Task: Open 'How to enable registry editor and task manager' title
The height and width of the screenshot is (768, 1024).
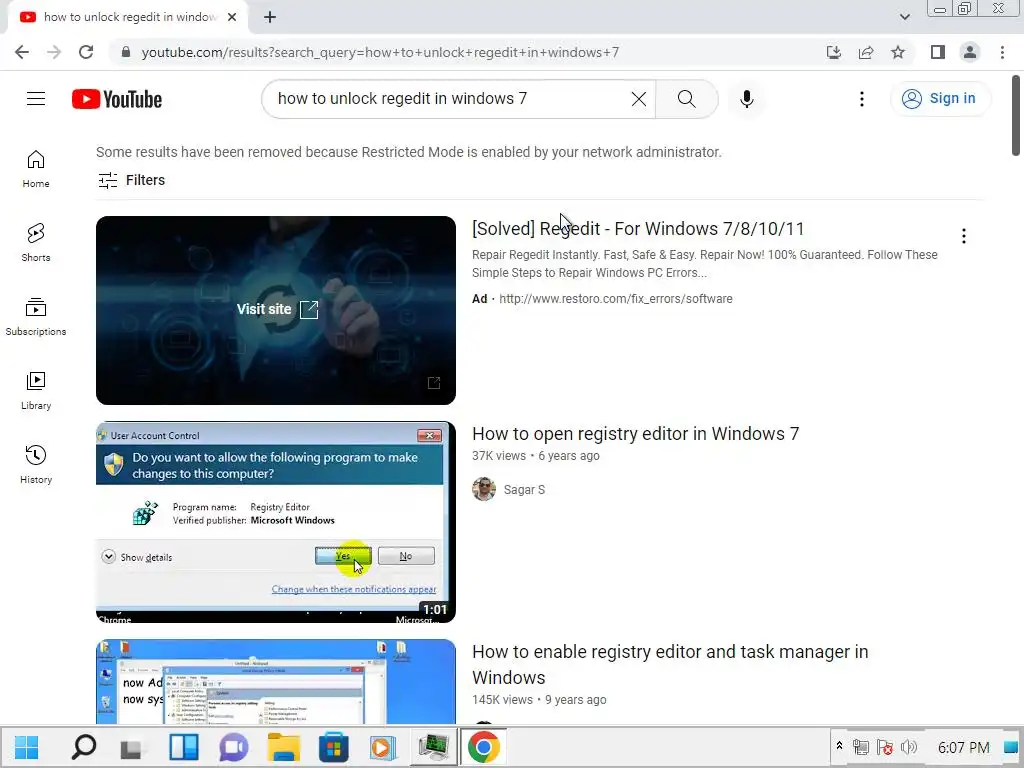Action: 670,664
